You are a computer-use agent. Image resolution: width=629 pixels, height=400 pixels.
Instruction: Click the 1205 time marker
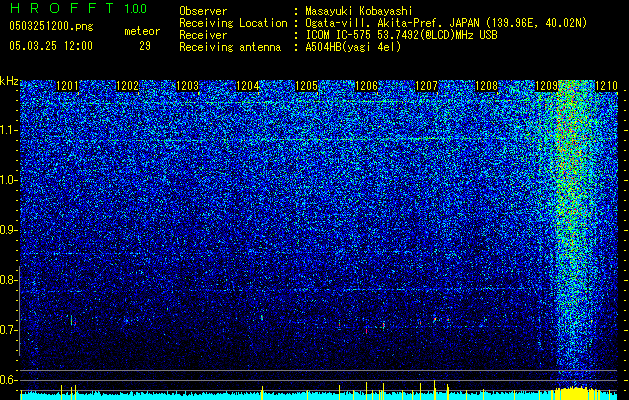[x=307, y=86]
